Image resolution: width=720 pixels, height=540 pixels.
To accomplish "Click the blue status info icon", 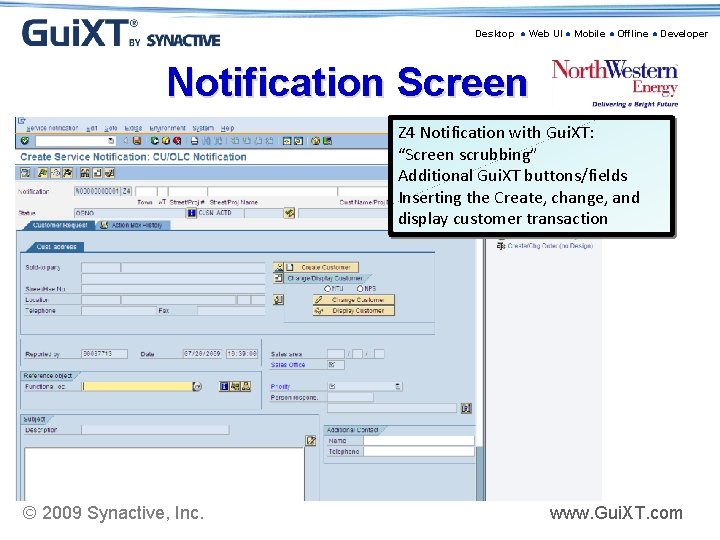I will [x=191, y=213].
